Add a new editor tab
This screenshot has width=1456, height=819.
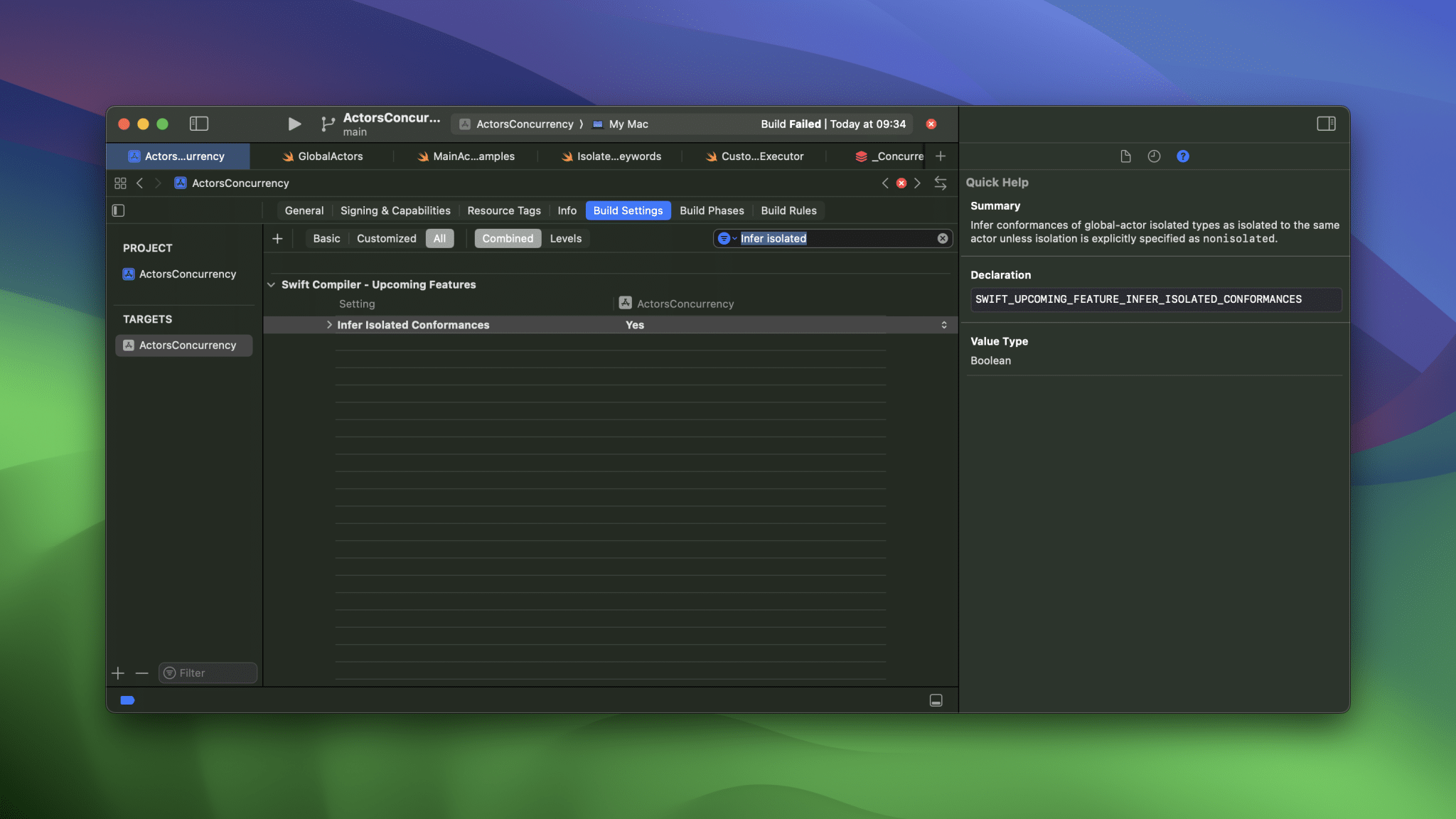pyautogui.click(x=941, y=156)
